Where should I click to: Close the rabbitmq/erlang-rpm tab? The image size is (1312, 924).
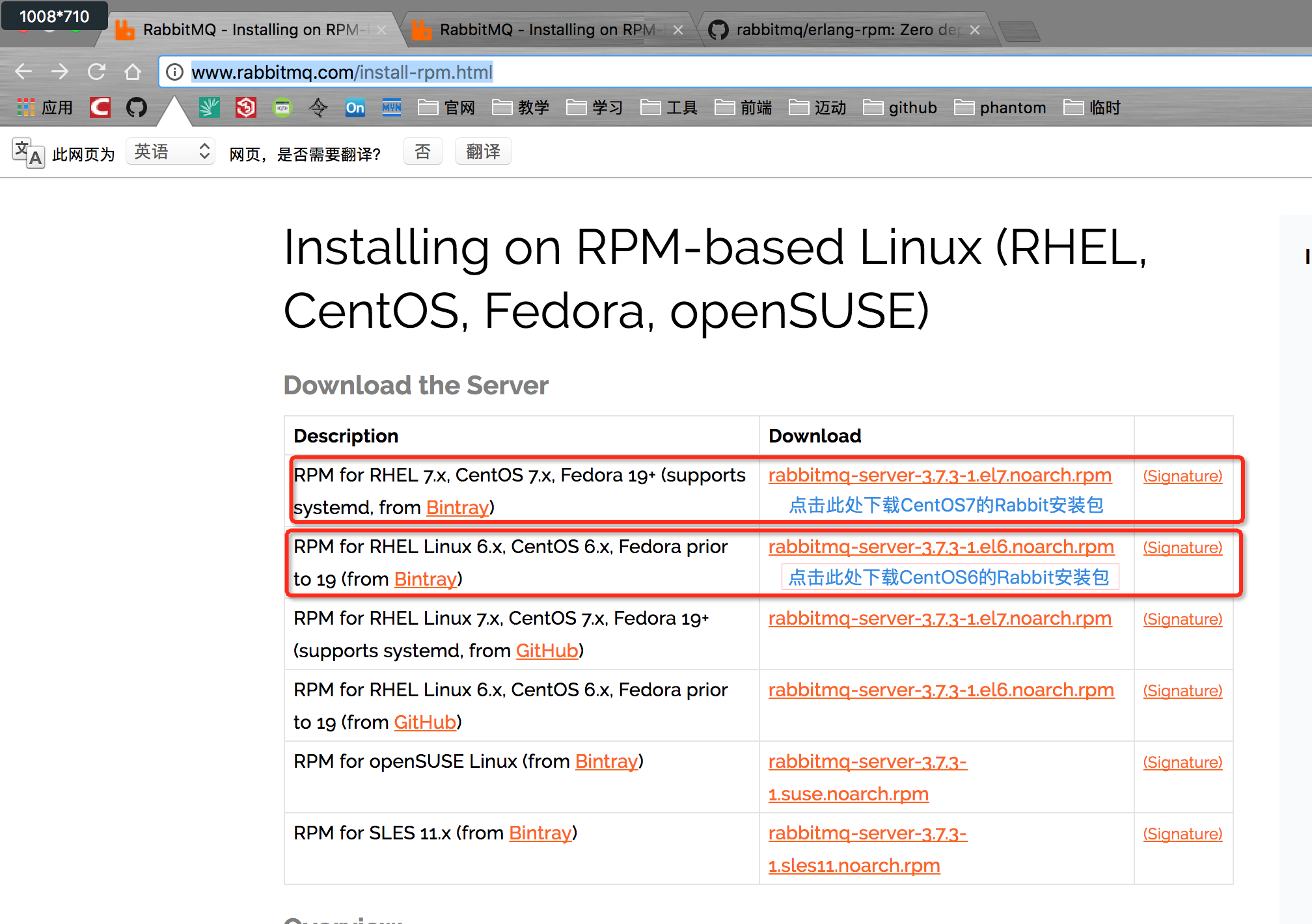click(x=975, y=30)
